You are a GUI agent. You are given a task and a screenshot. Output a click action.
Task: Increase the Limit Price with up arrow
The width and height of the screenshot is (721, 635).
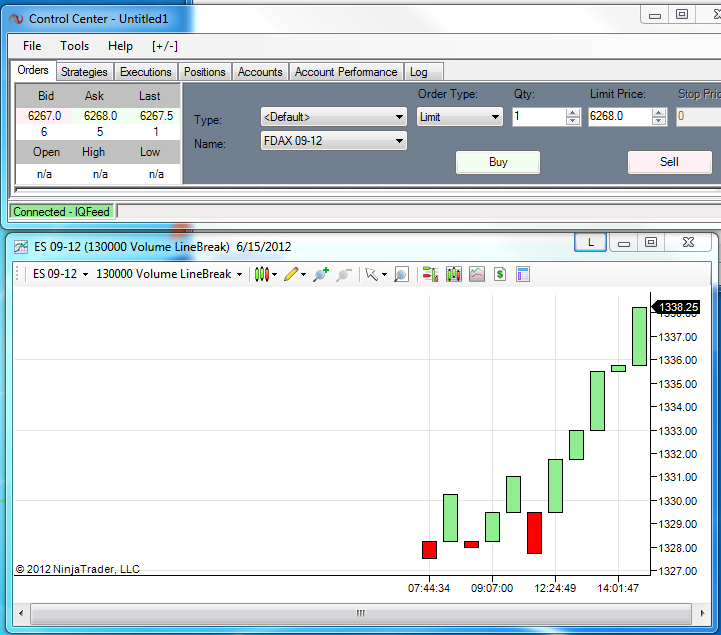(659, 113)
